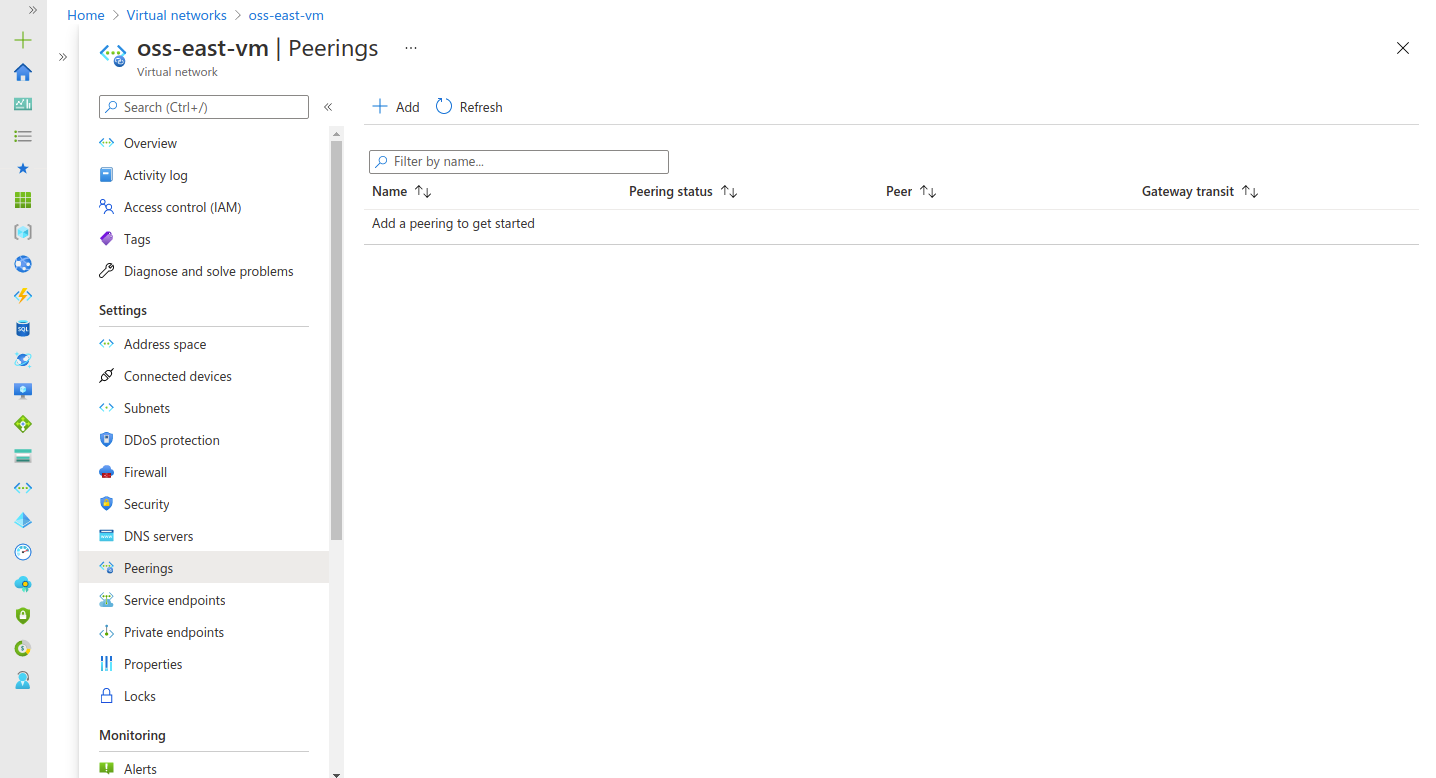Sort peerings by Name column arrows
Screen dimensions: 1436x778
pyautogui.click(x=423, y=192)
